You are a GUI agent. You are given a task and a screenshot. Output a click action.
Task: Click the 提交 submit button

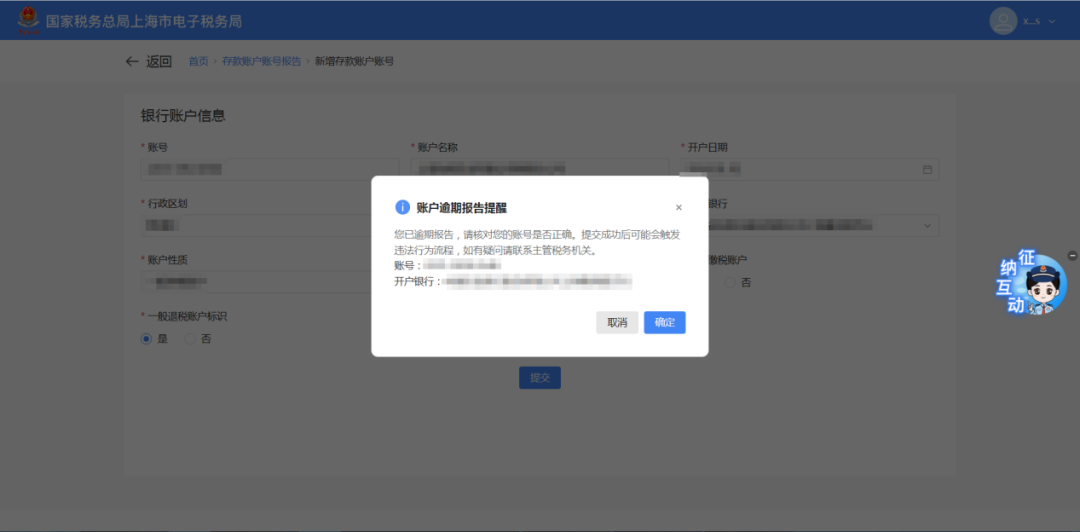click(x=539, y=378)
